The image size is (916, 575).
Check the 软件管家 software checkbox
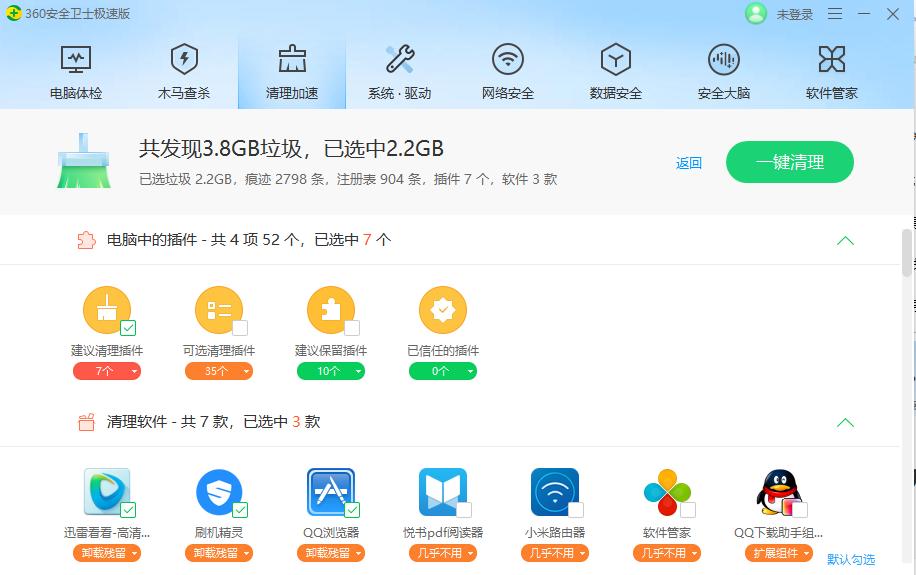(689, 510)
